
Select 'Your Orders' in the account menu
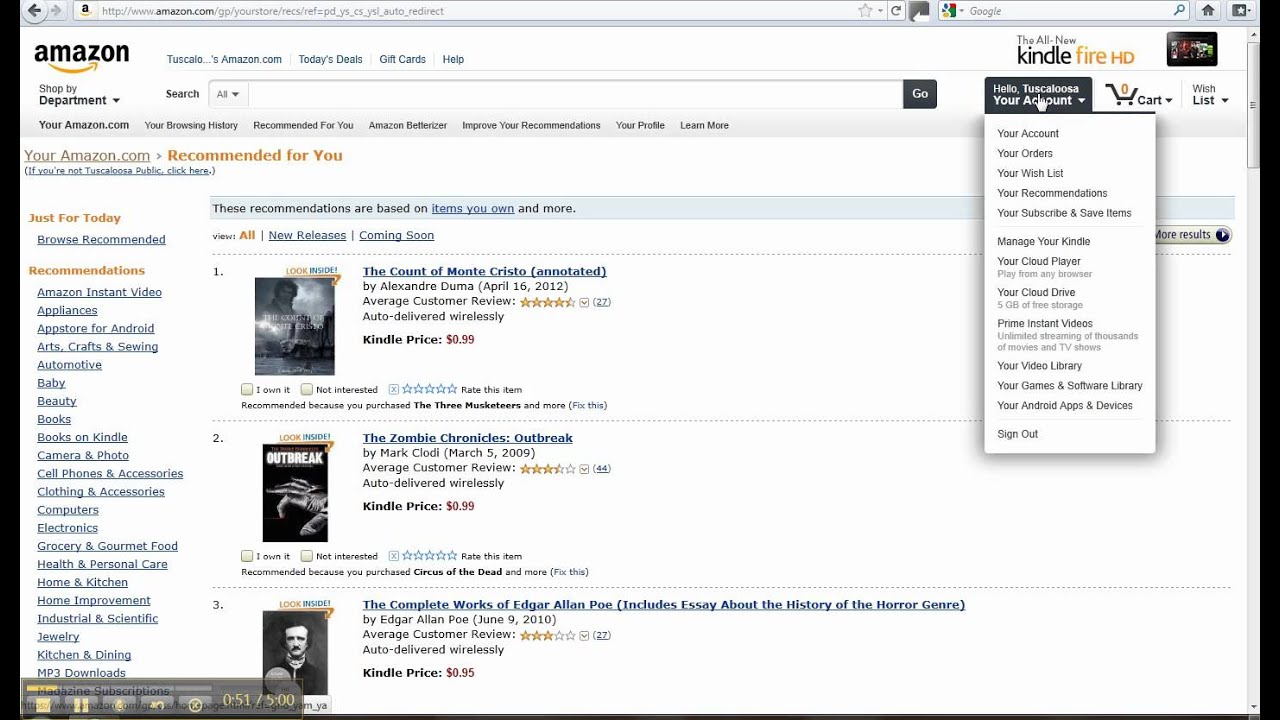click(x=1024, y=153)
